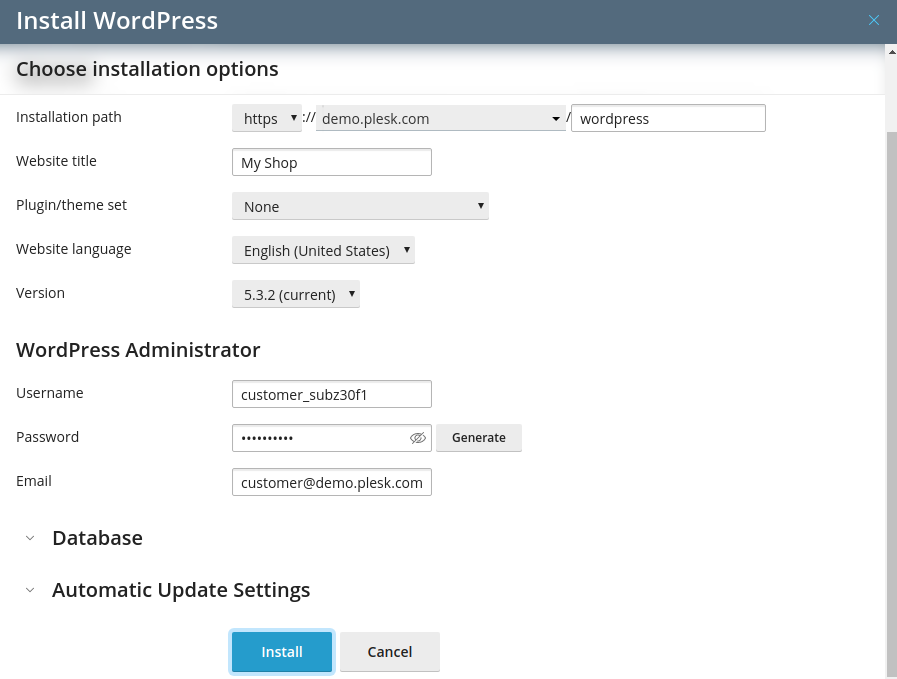Select the Website title field containing My Shop
The width and height of the screenshot is (897, 679).
coord(331,162)
